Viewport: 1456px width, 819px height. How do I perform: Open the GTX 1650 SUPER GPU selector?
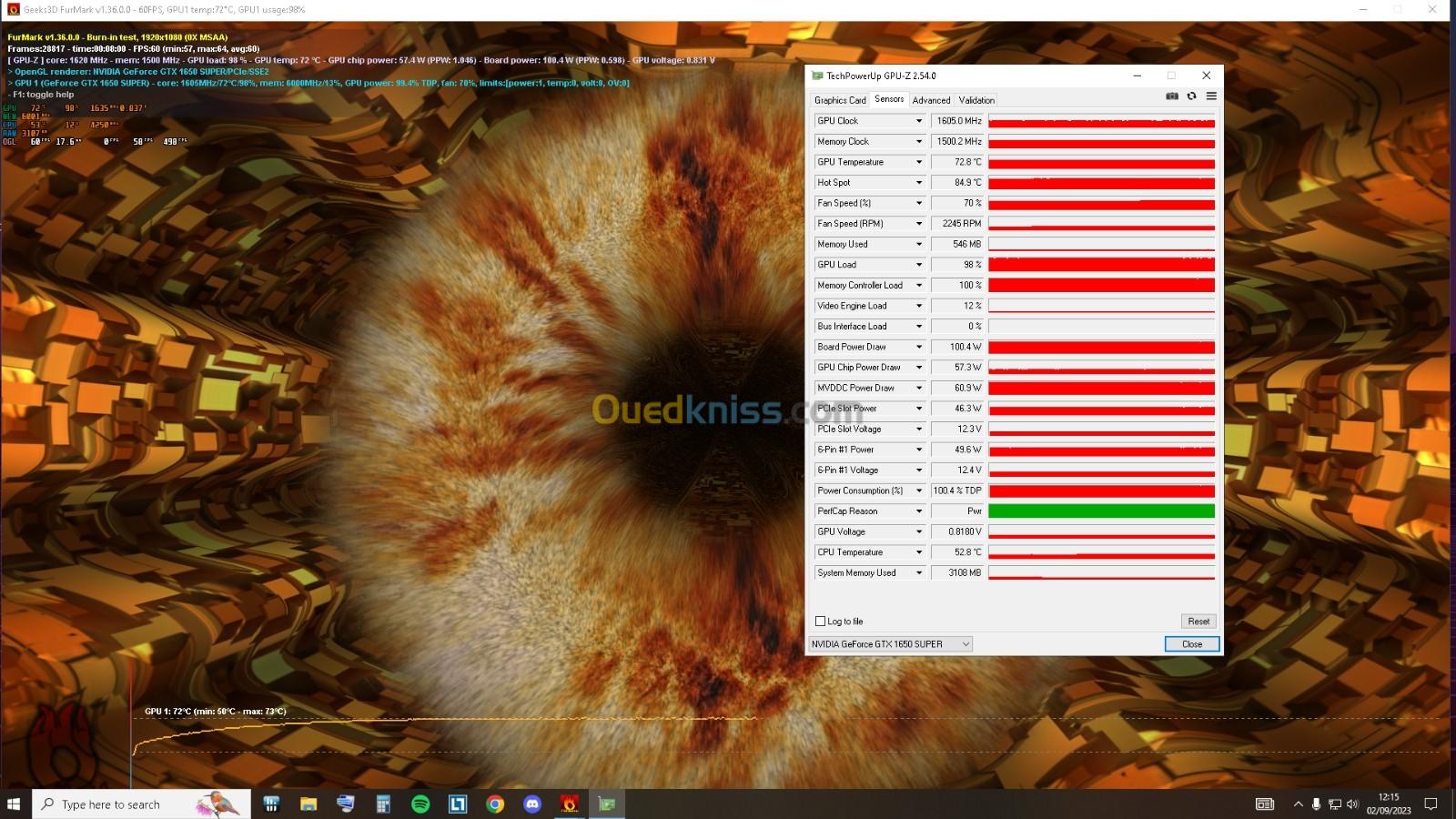pos(890,644)
